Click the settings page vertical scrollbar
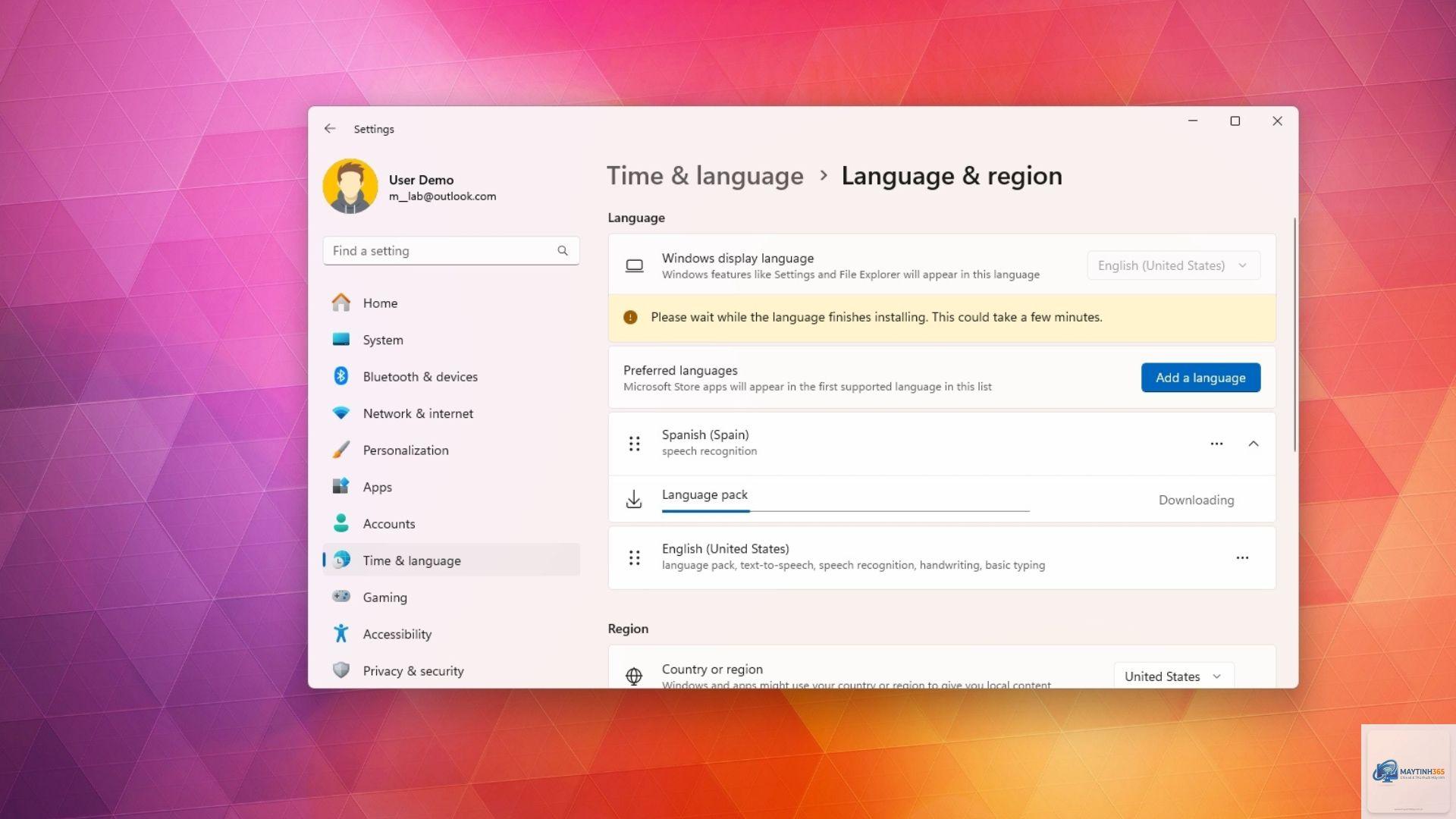The image size is (1456, 819). point(1294,335)
